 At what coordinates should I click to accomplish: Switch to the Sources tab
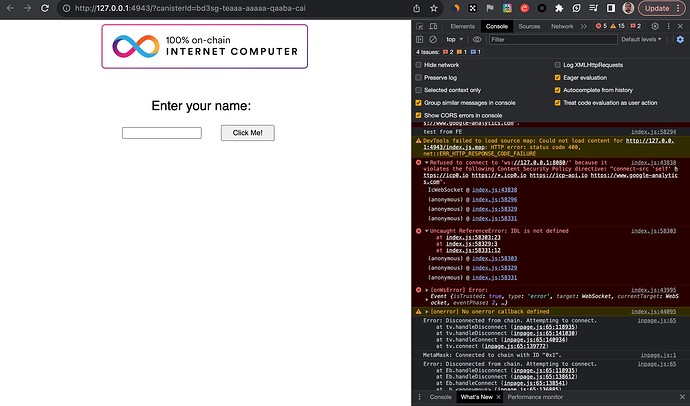coord(529,26)
